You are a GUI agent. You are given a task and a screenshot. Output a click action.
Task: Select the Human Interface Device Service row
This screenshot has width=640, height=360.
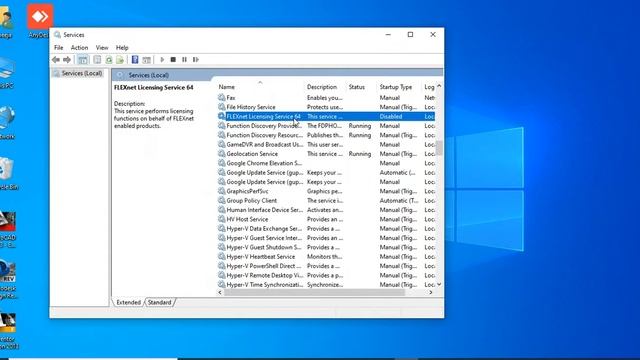pyautogui.click(x=326, y=210)
